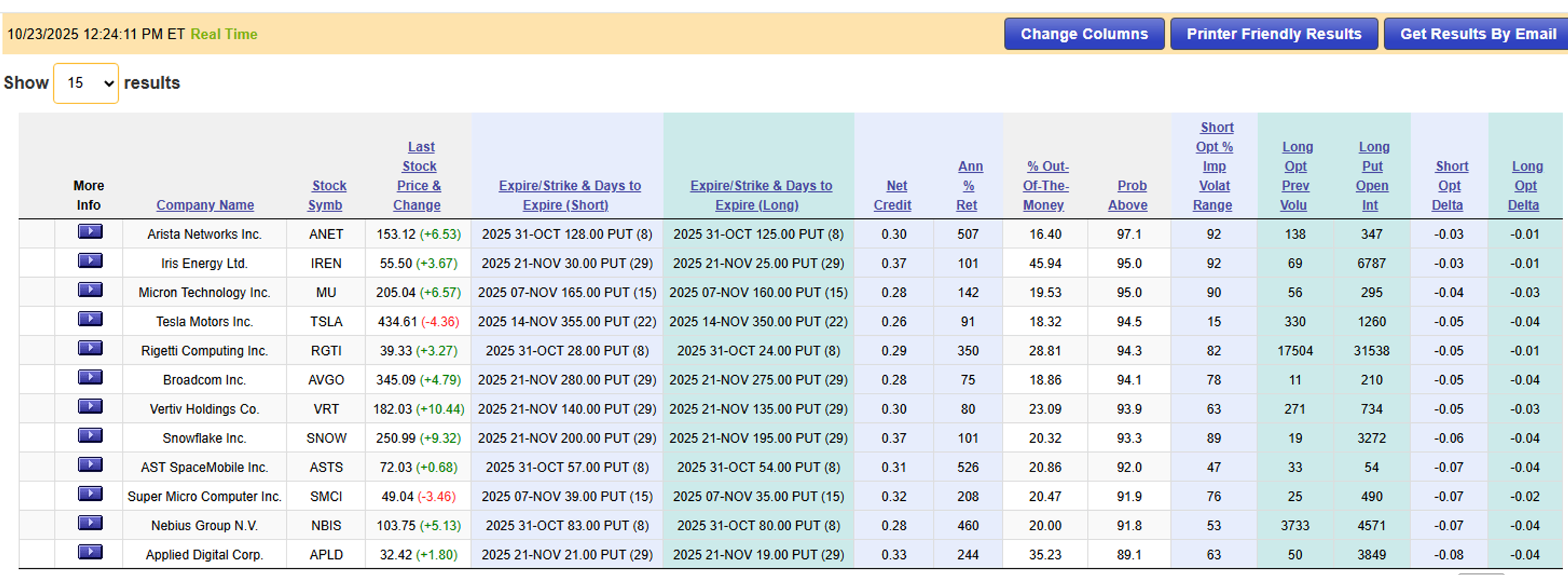This screenshot has height=575, width=1568.
Task: Click the NBIS stock symbol cell
Action: click(326, 525)
